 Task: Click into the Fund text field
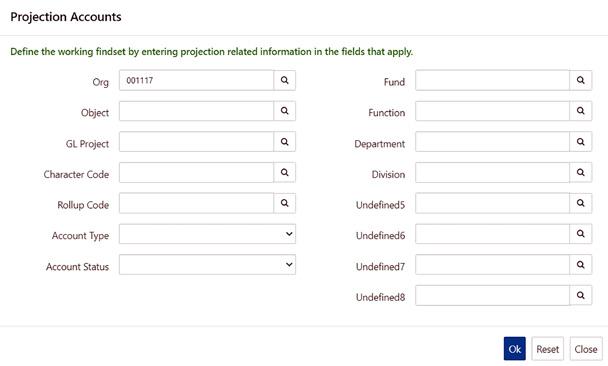492,80
